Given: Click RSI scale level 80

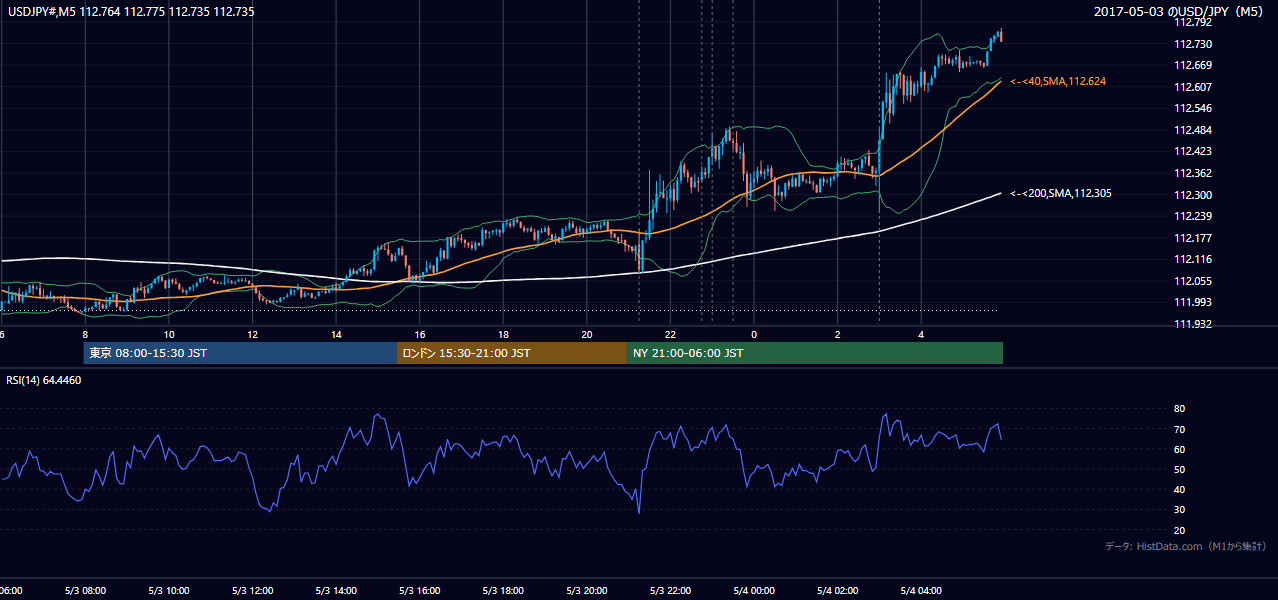Looking at the screenshot, I should pos(1180,409).
